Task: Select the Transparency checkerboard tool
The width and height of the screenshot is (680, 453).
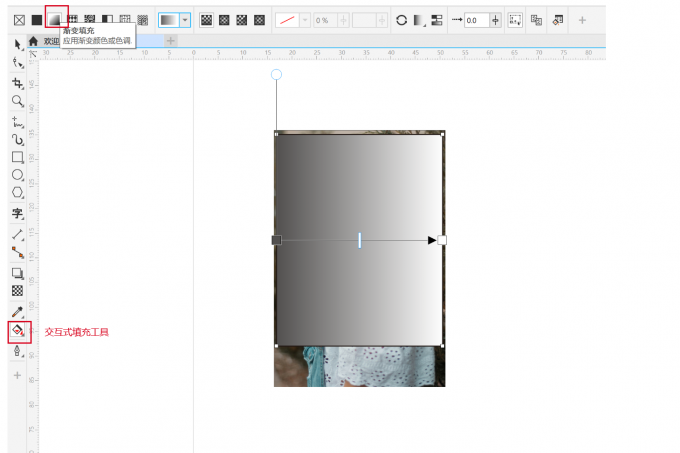Action: (x=17, y=290)
